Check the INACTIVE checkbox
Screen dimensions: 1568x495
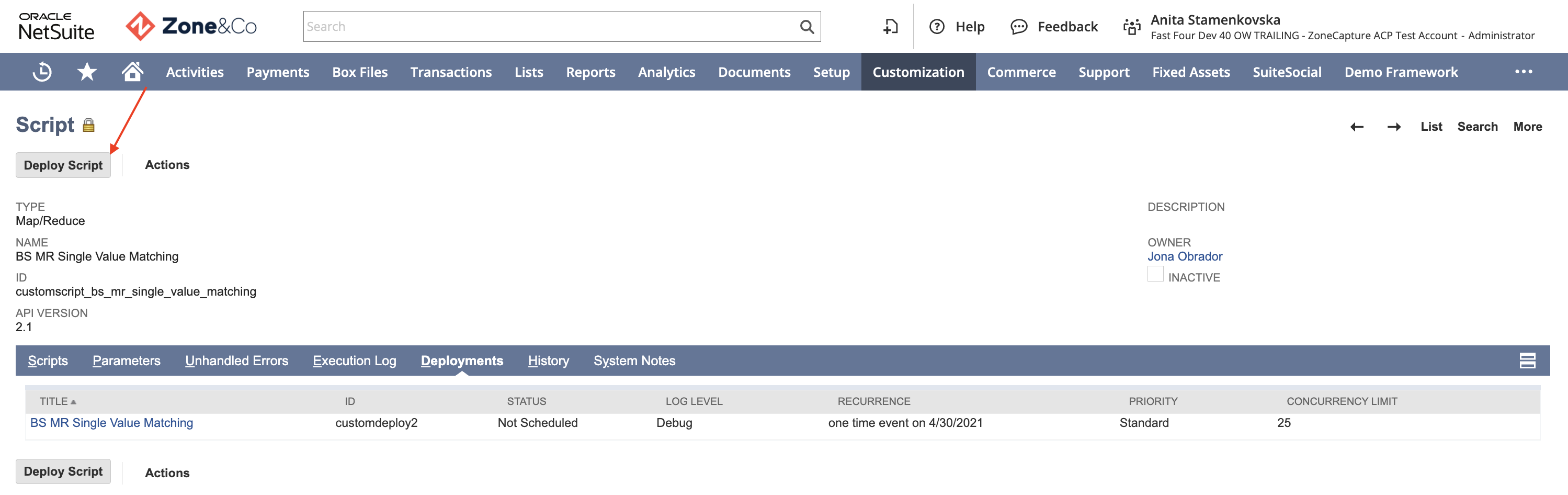pyautogui.click(x=1155, y=274)
